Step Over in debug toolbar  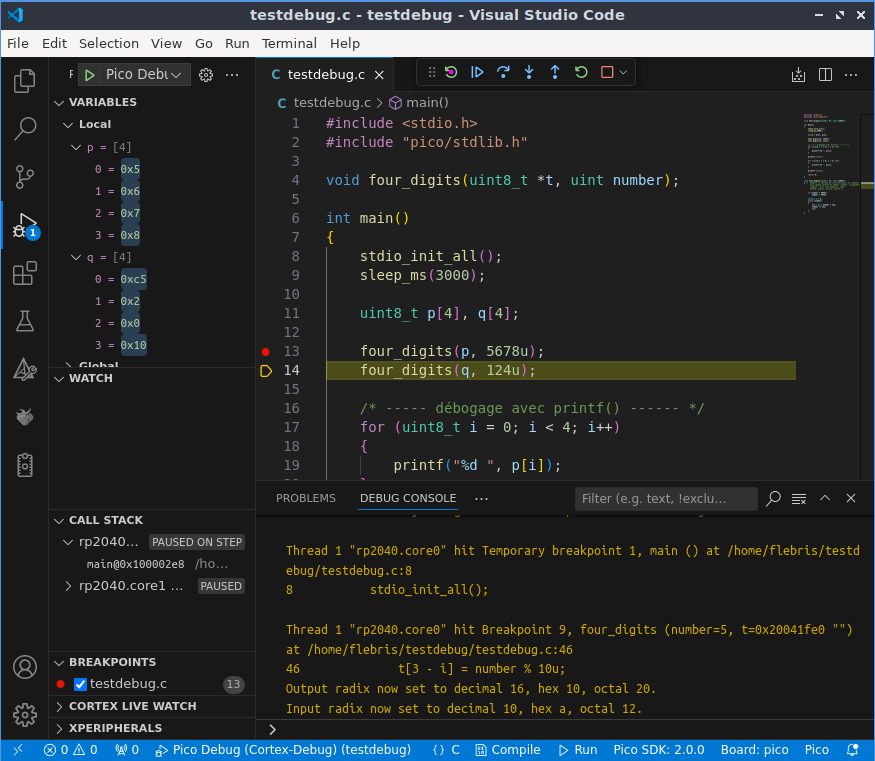point(503,72)
